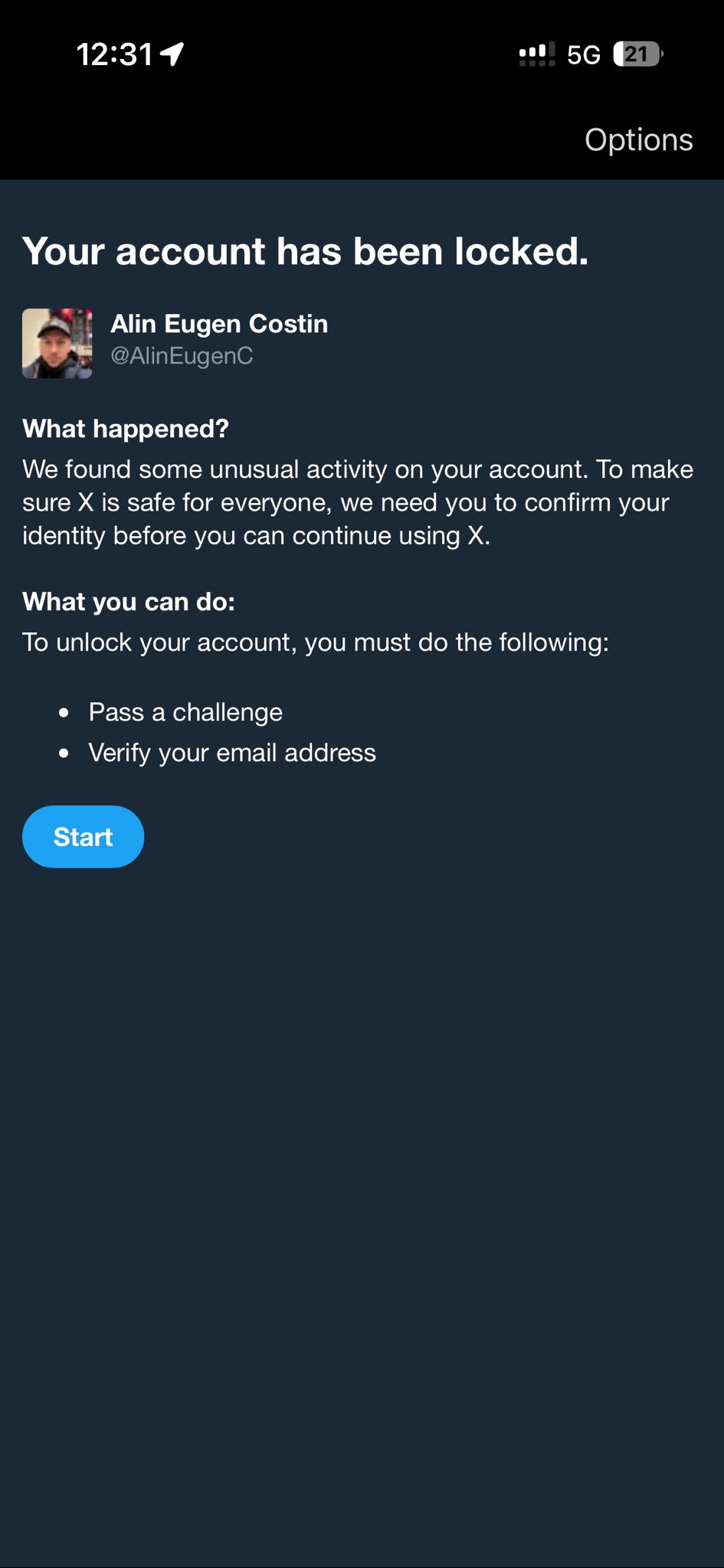Screen dimensions: 724x1568
Task: Tap the 'What happened?' heading
Action: tap(126, 429)
